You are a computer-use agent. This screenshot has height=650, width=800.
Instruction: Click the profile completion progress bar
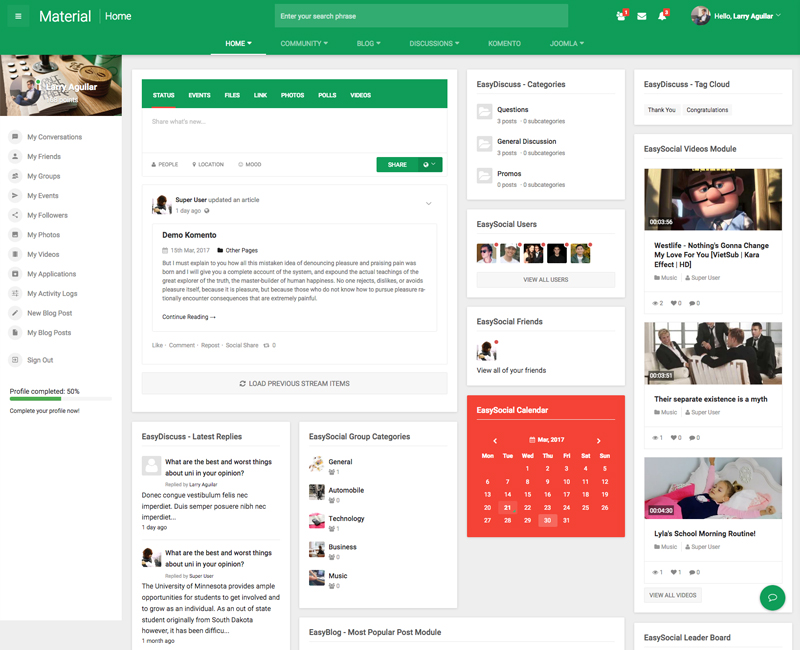click(x=60, y=401)
